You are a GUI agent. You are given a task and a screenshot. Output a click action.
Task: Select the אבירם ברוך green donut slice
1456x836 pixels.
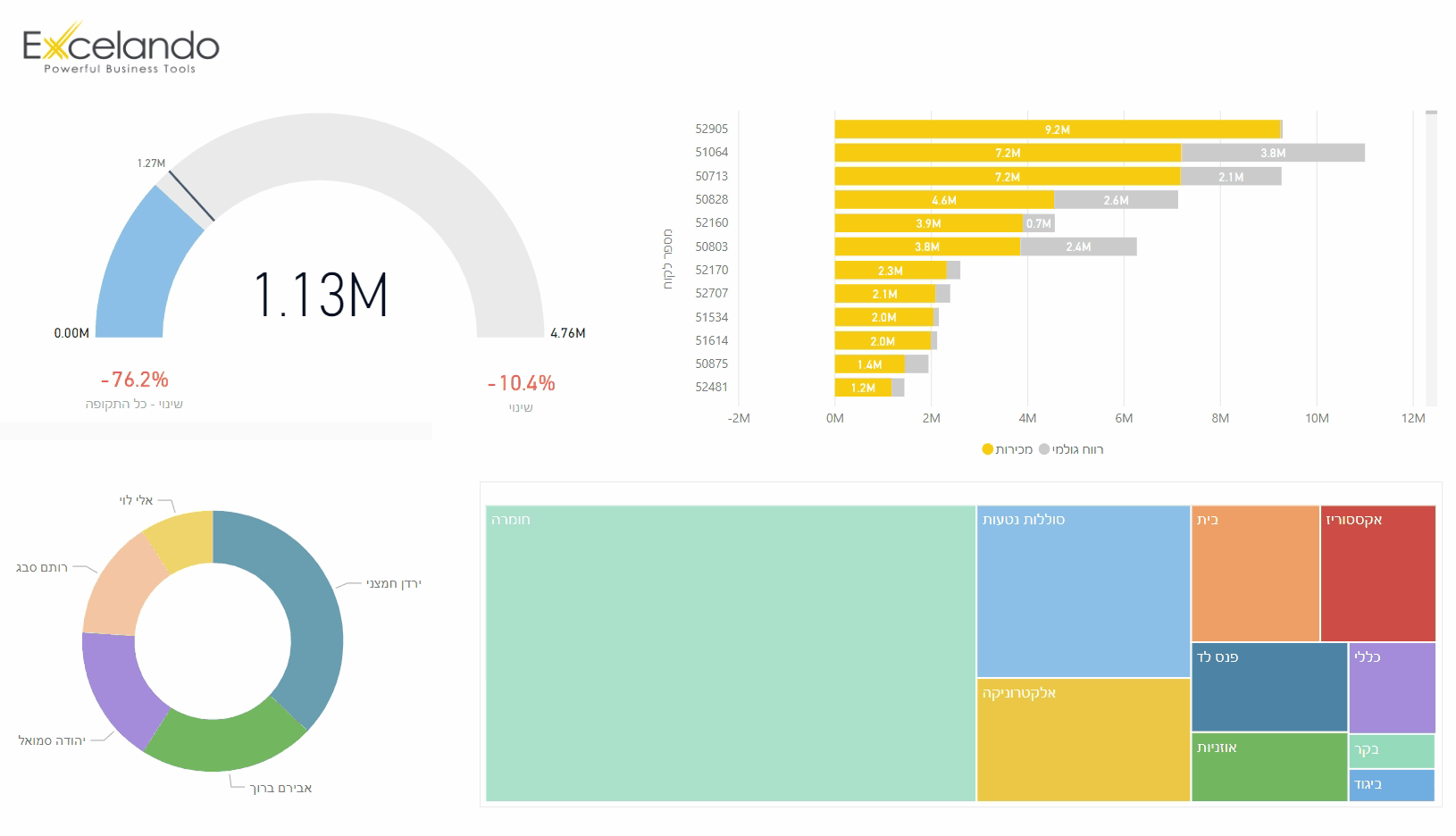[x=228, y=740]
